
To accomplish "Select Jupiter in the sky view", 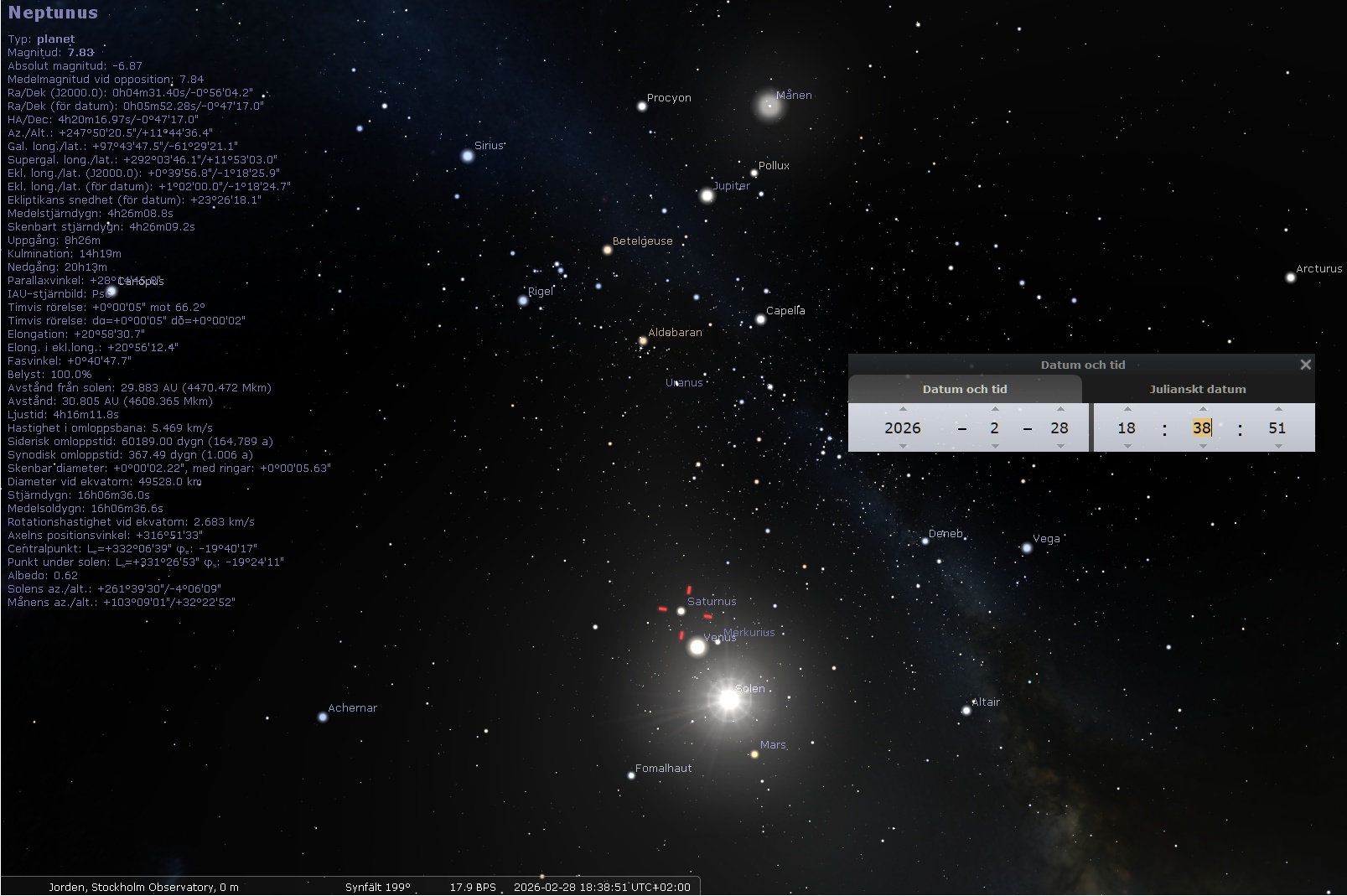I will (x=707, y=195).
